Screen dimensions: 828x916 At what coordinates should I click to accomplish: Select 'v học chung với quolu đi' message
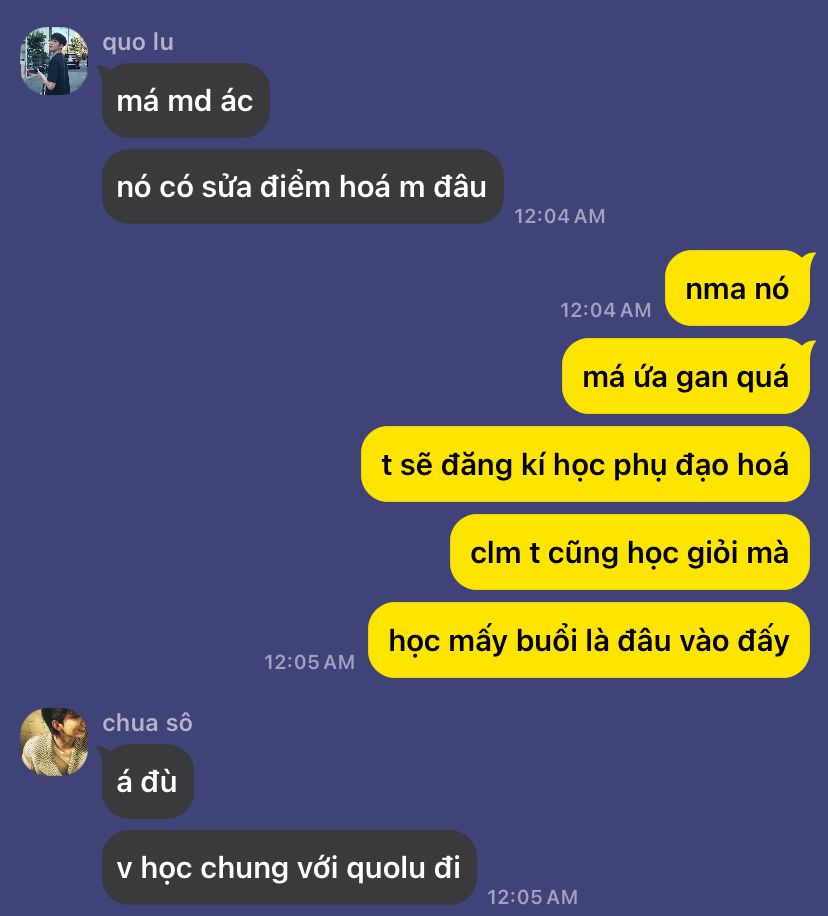[289, 868]
